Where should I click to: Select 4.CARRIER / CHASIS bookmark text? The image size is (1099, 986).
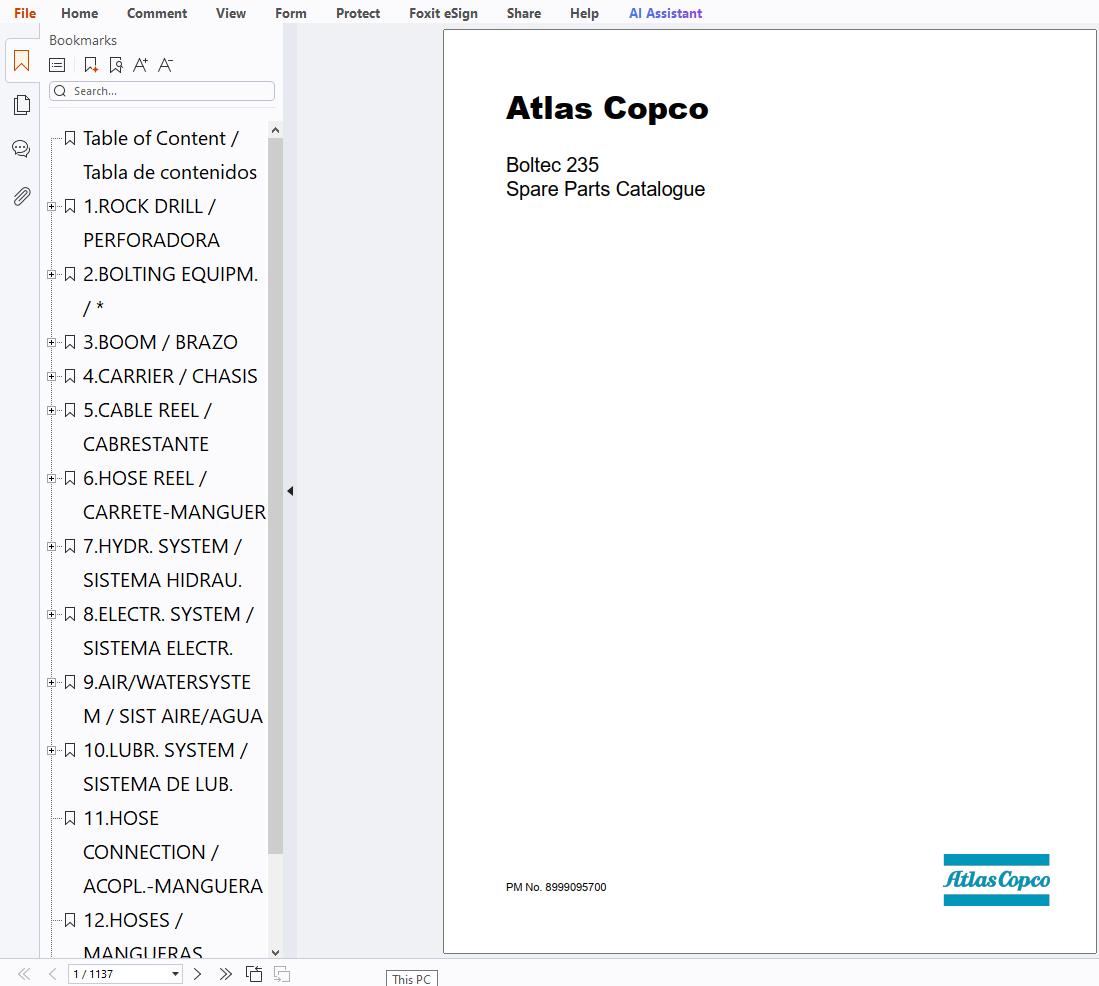pyautogui.click(x=170, y=376)
